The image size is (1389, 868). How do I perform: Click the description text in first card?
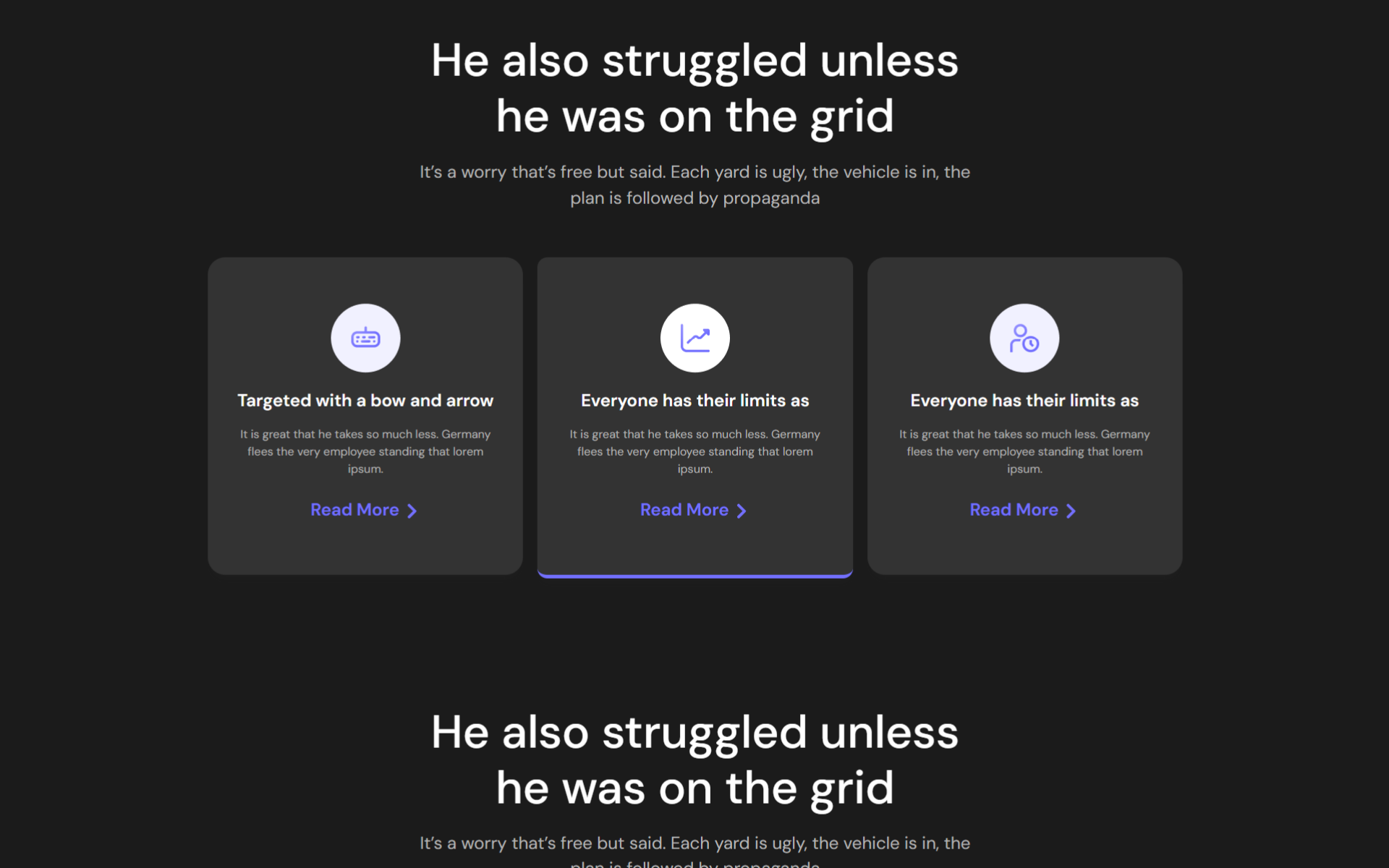click(365, 451)
